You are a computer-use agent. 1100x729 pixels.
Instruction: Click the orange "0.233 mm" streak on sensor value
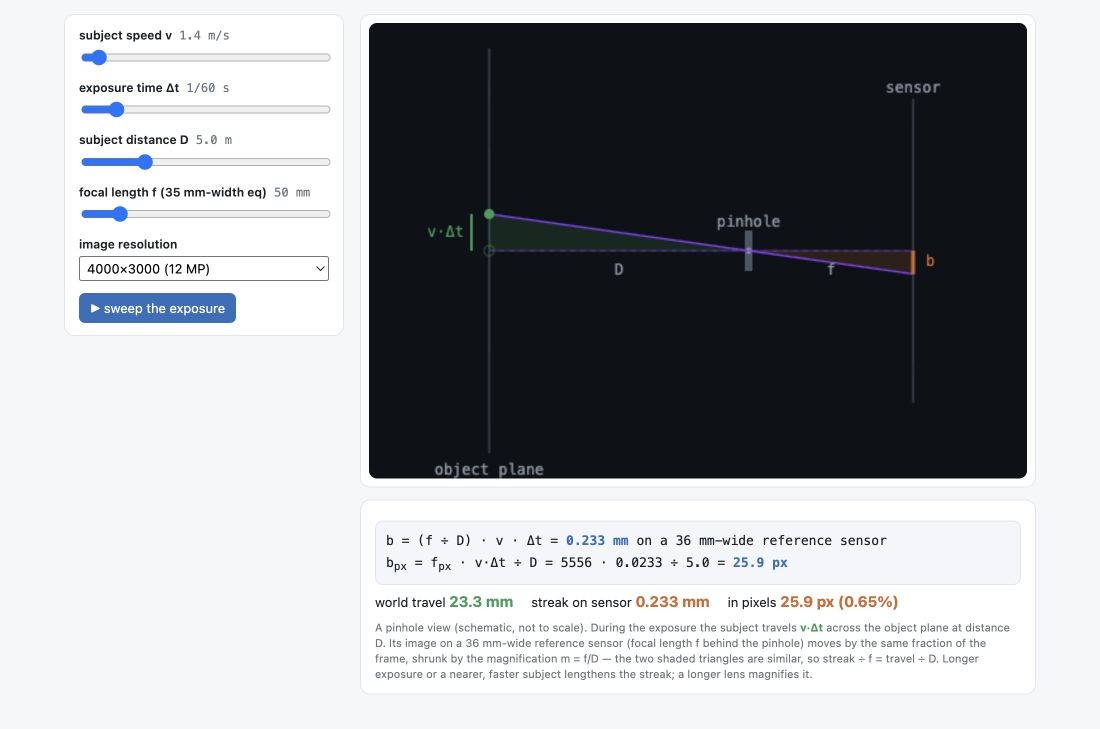672,602
